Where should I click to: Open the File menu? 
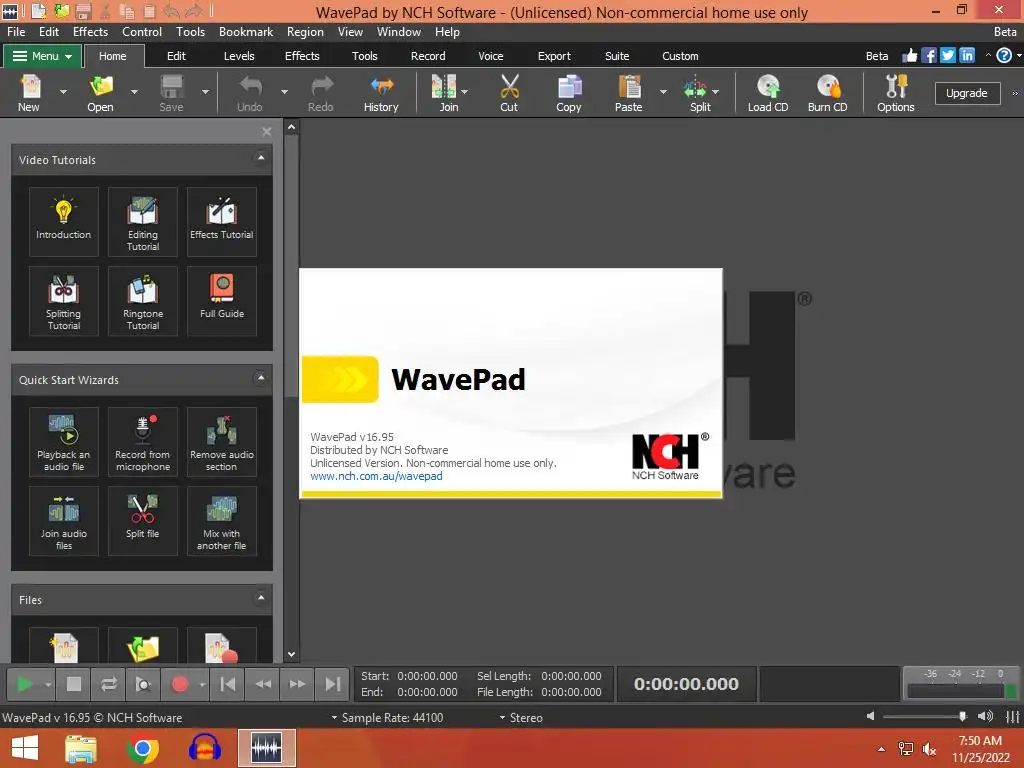tap(16, 32)
